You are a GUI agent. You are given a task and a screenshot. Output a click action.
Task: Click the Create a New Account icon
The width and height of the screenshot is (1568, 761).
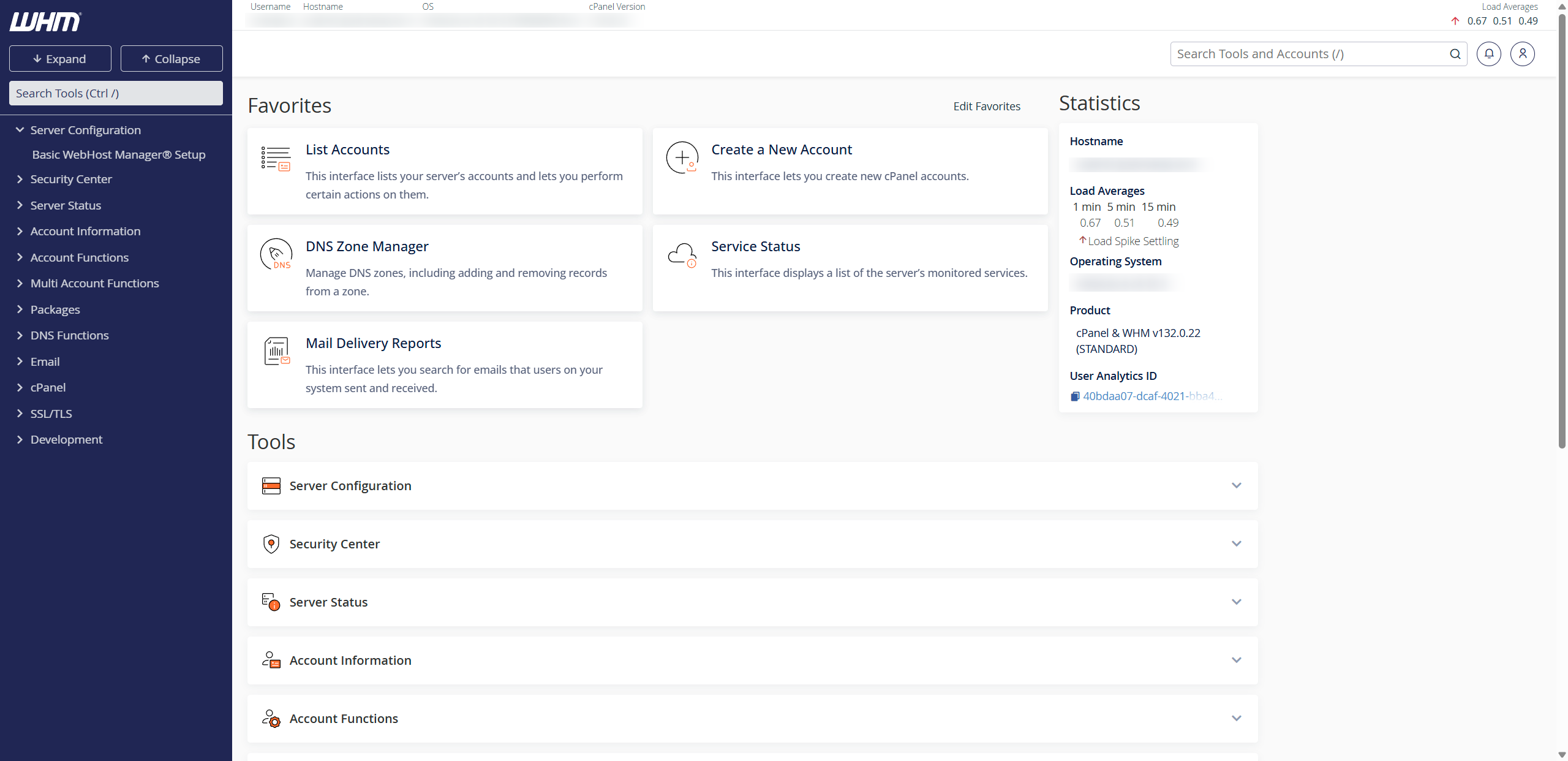point(682,157)
